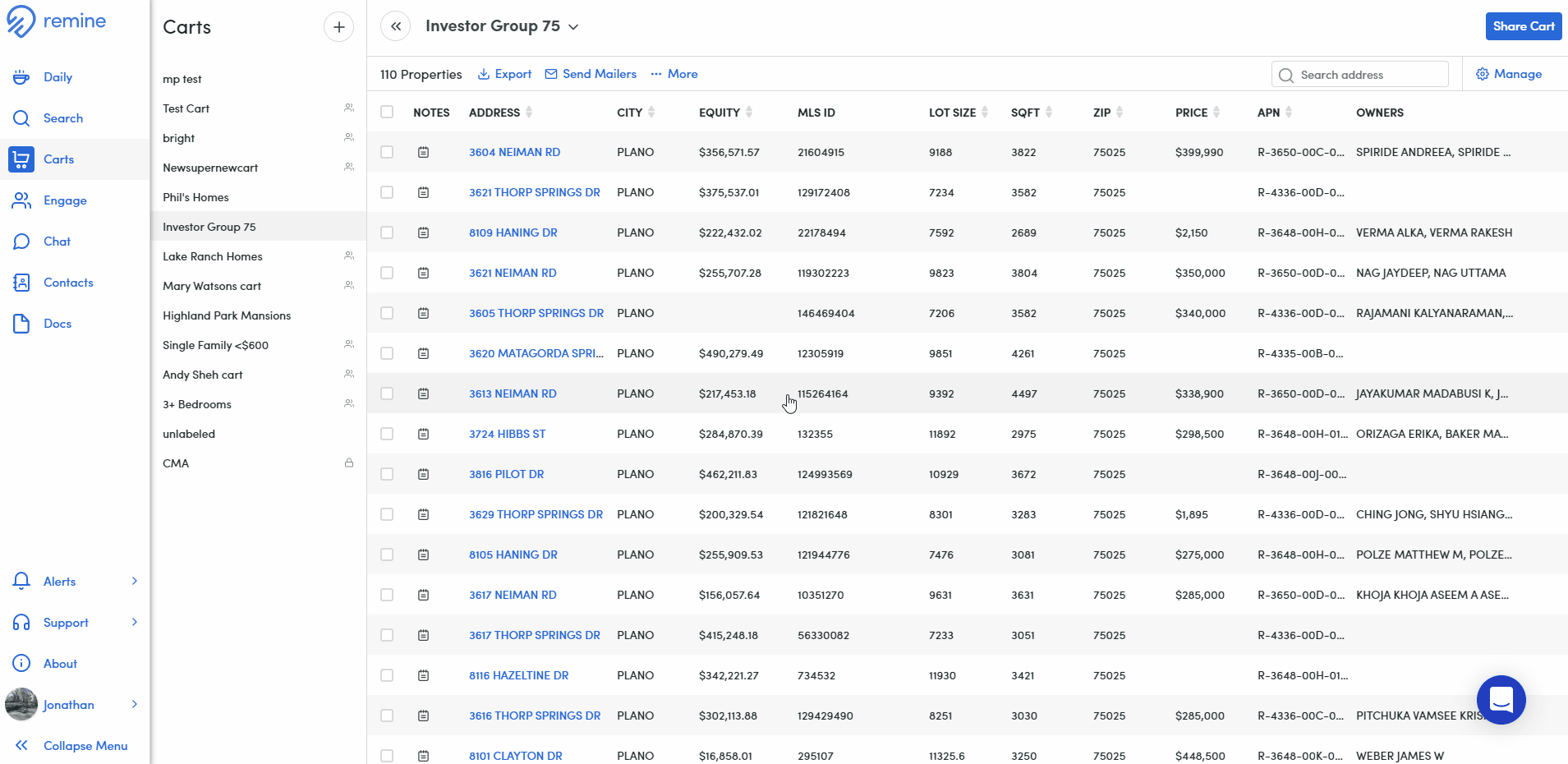Open the floating chat widget button
Viewport: 1568px width, 764px height.
click(1501, 700)
